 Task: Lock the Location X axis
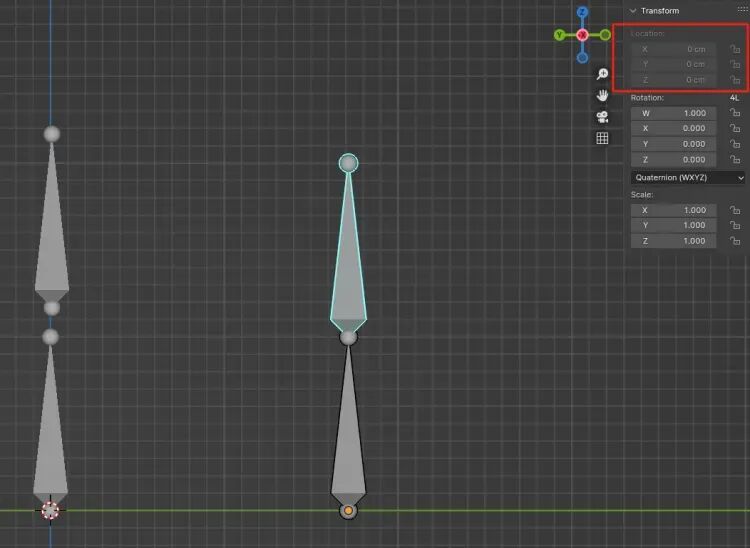click(735, 49)
